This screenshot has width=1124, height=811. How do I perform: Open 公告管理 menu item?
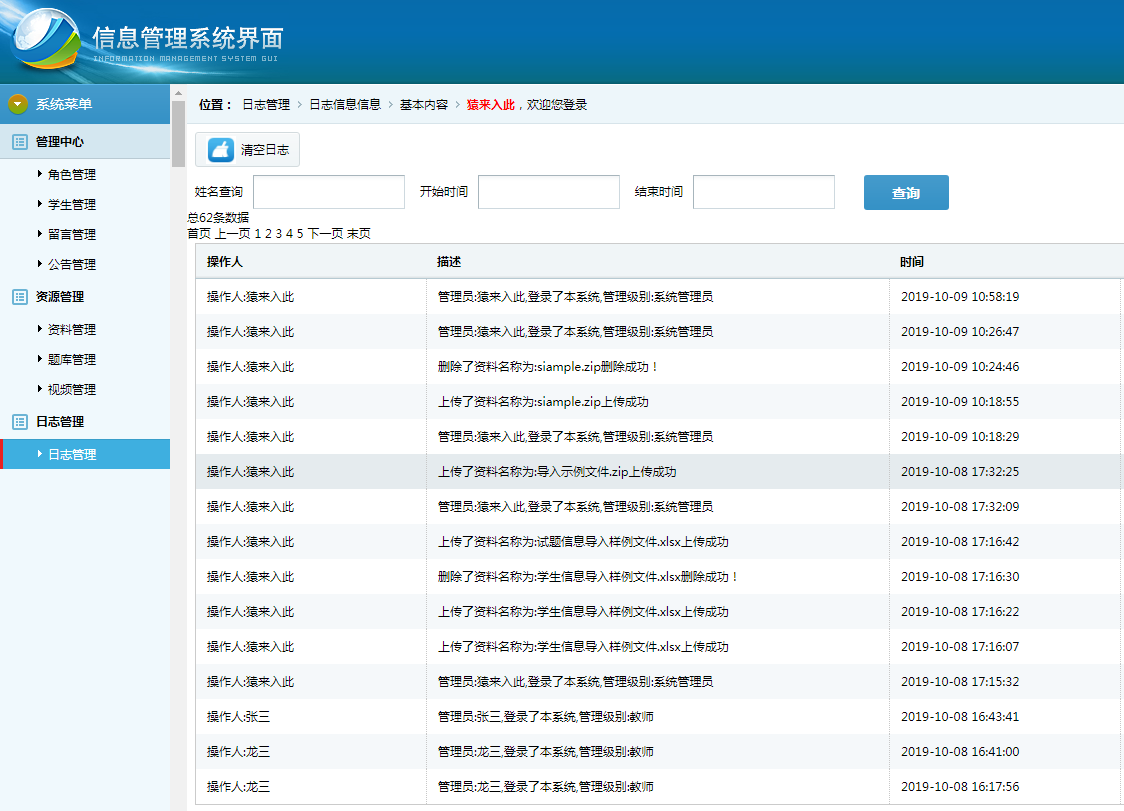72,265
